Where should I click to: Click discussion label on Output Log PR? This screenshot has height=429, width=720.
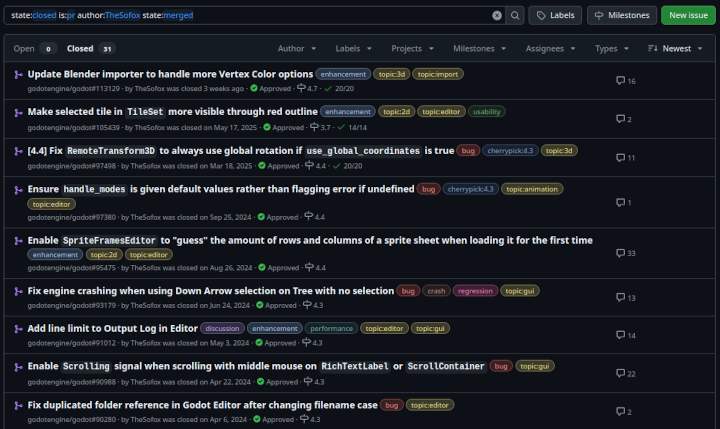click(x=222, y=329)
